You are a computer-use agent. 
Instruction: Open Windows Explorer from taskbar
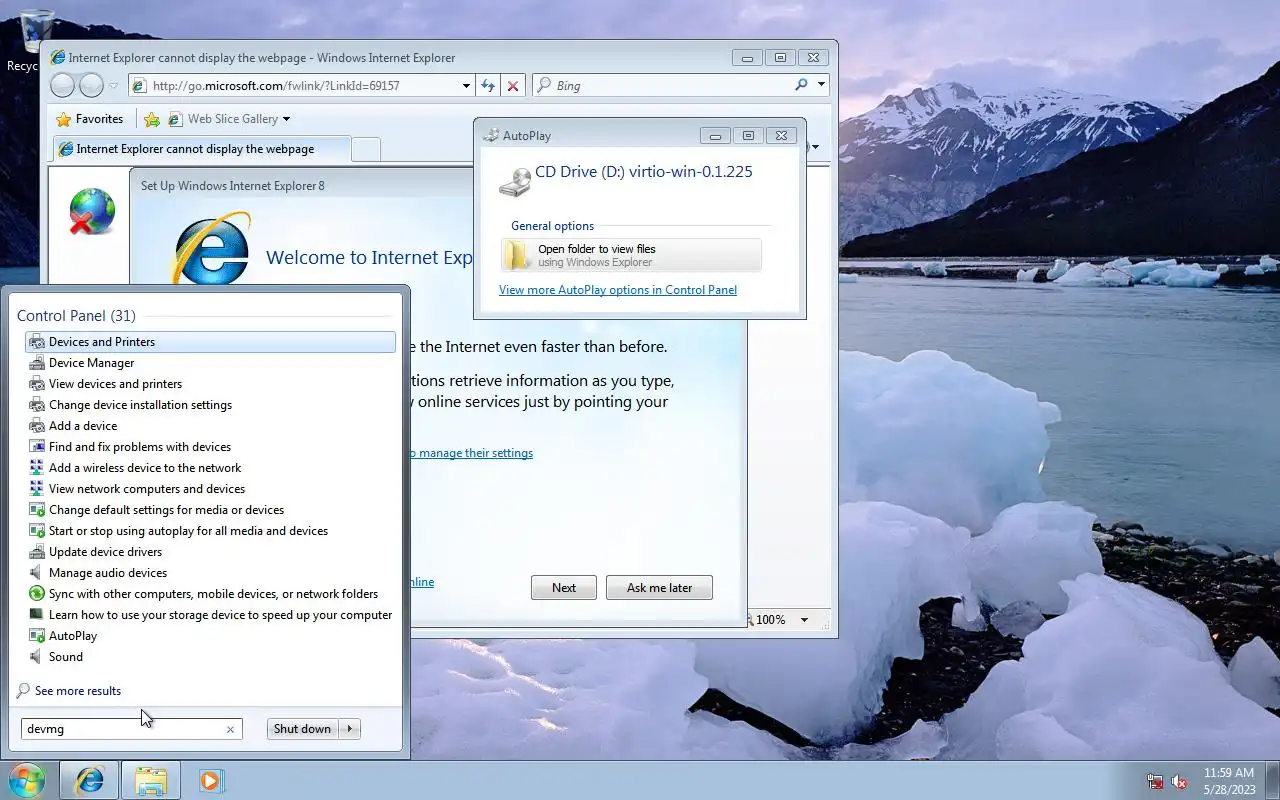tap(151, 780)
